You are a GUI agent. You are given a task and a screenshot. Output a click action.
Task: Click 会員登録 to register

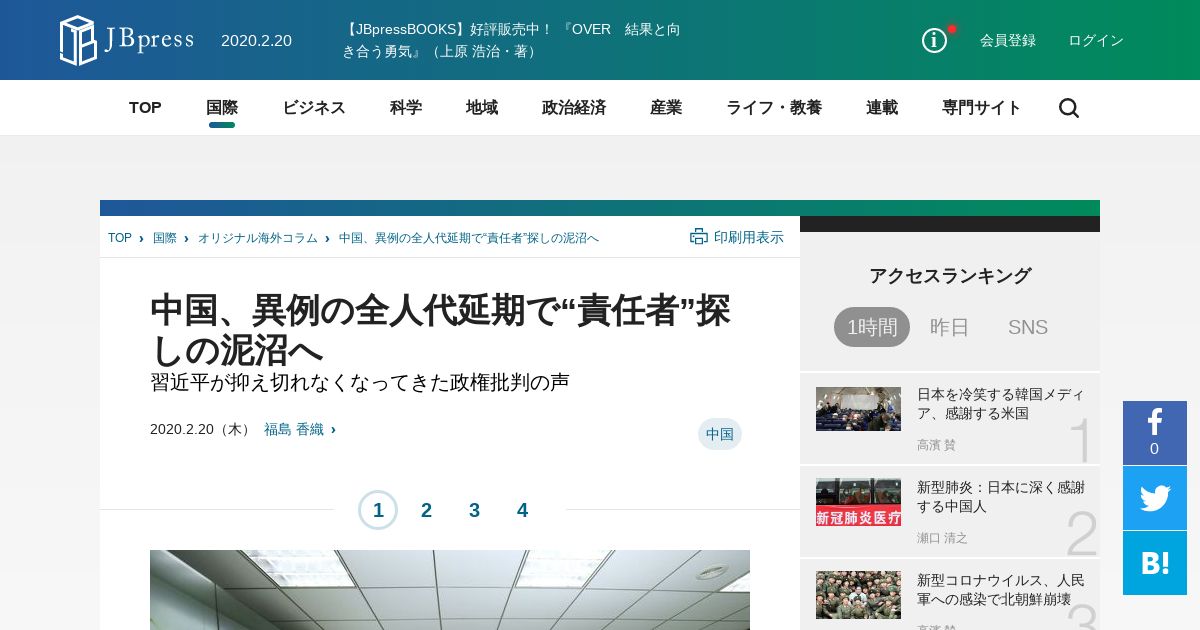[x=1008, y=40]
